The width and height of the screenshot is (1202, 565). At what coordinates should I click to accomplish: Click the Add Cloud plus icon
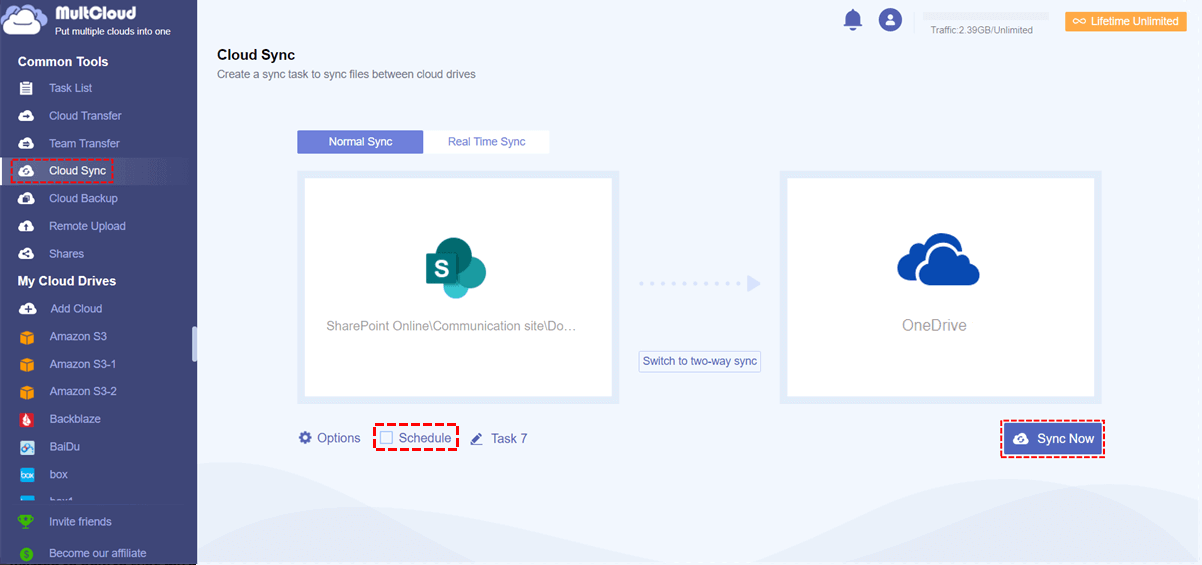tap(27, 309)
